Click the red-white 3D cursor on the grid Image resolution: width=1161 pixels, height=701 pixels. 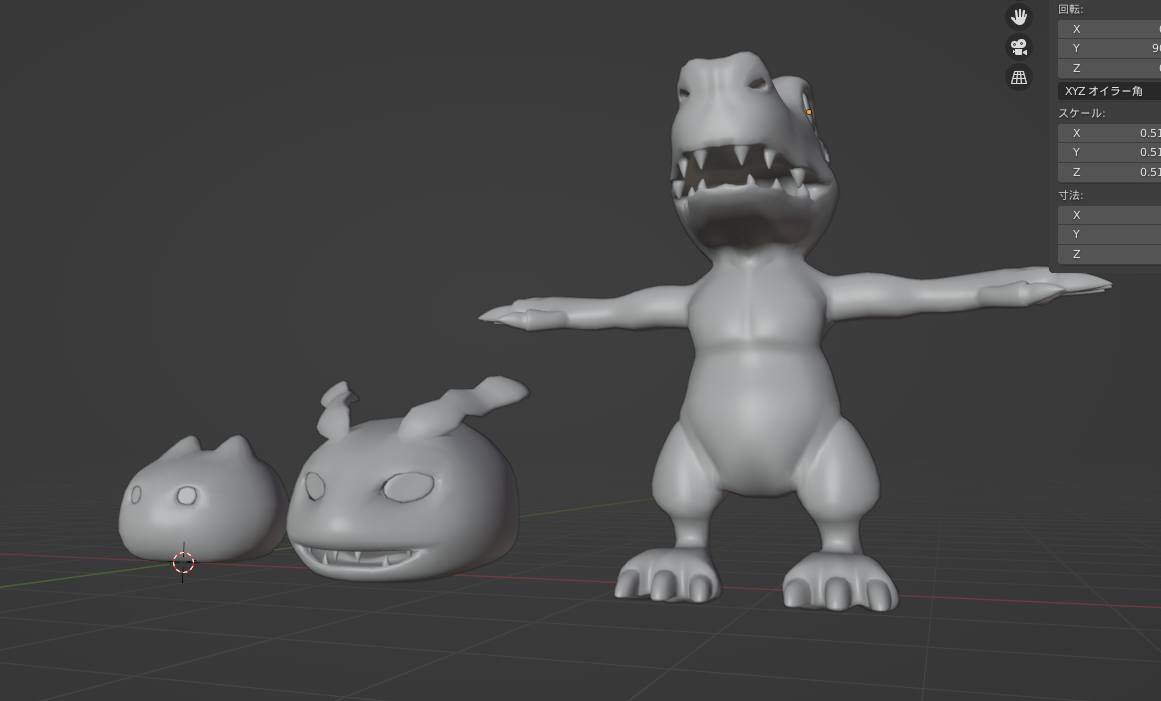click(183, 562)
